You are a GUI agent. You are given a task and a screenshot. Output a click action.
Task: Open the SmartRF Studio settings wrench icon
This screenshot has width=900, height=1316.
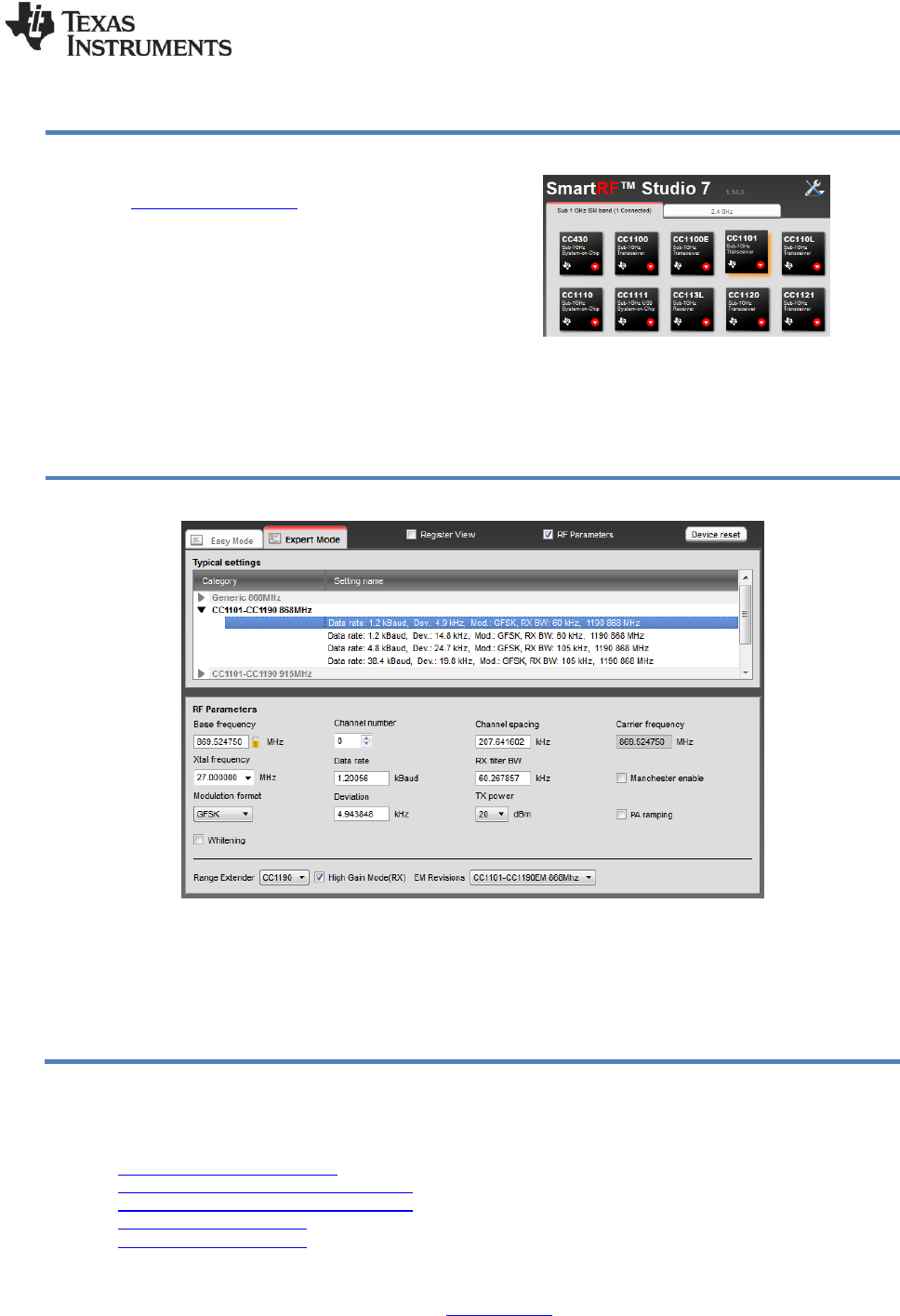coord(814,188)
